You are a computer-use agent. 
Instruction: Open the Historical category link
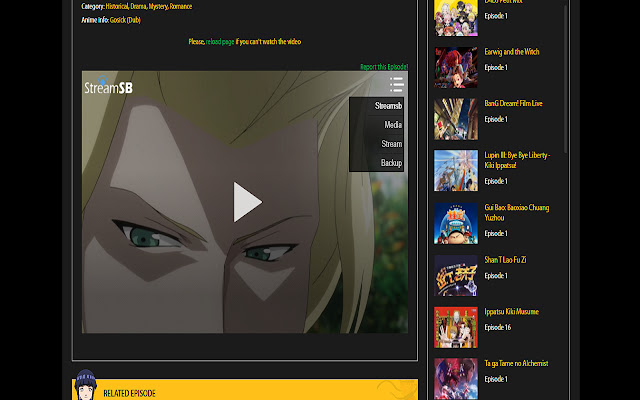pyautogui.click(x=117, y=6)
